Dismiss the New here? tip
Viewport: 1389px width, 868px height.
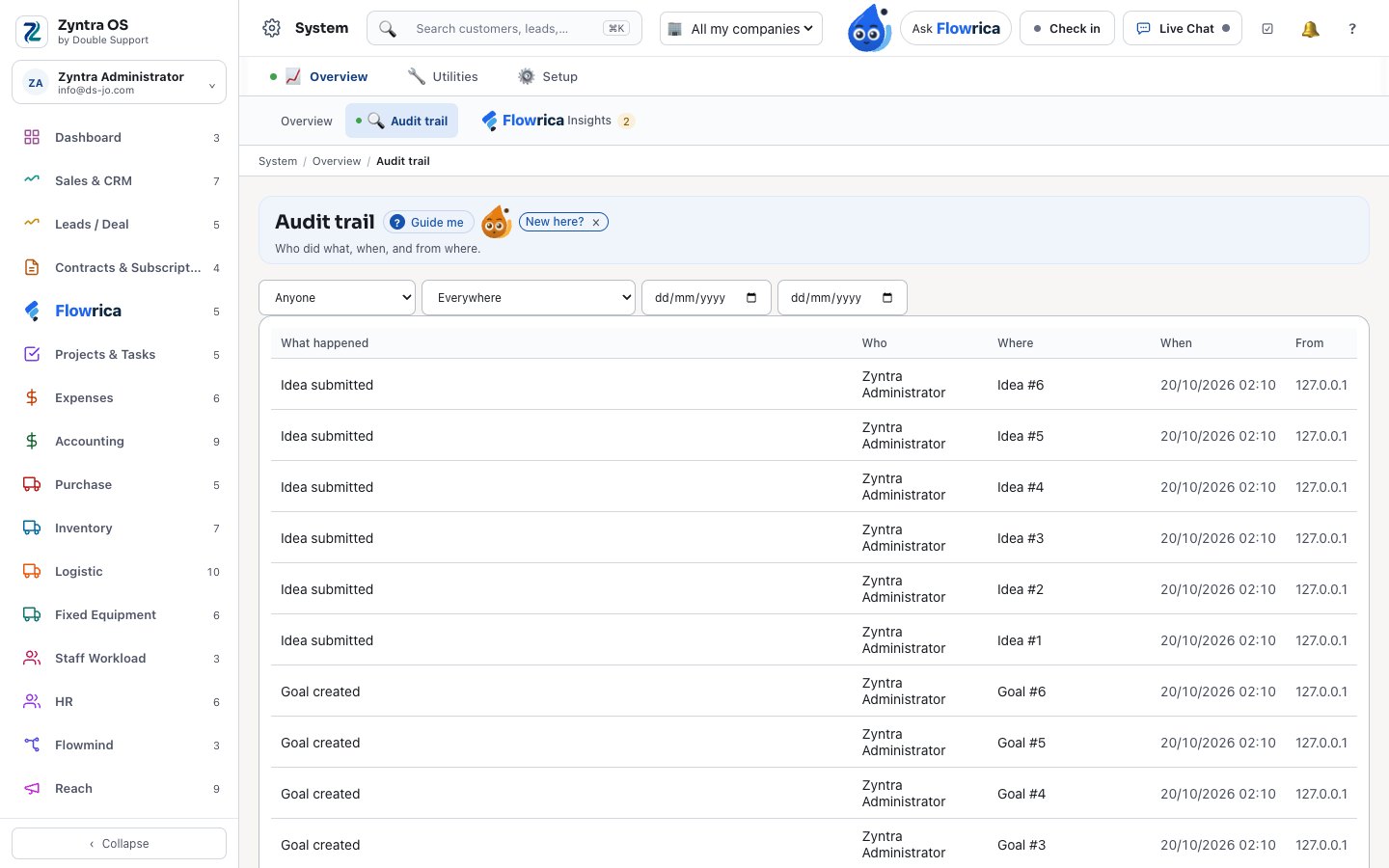pos(596,223)
